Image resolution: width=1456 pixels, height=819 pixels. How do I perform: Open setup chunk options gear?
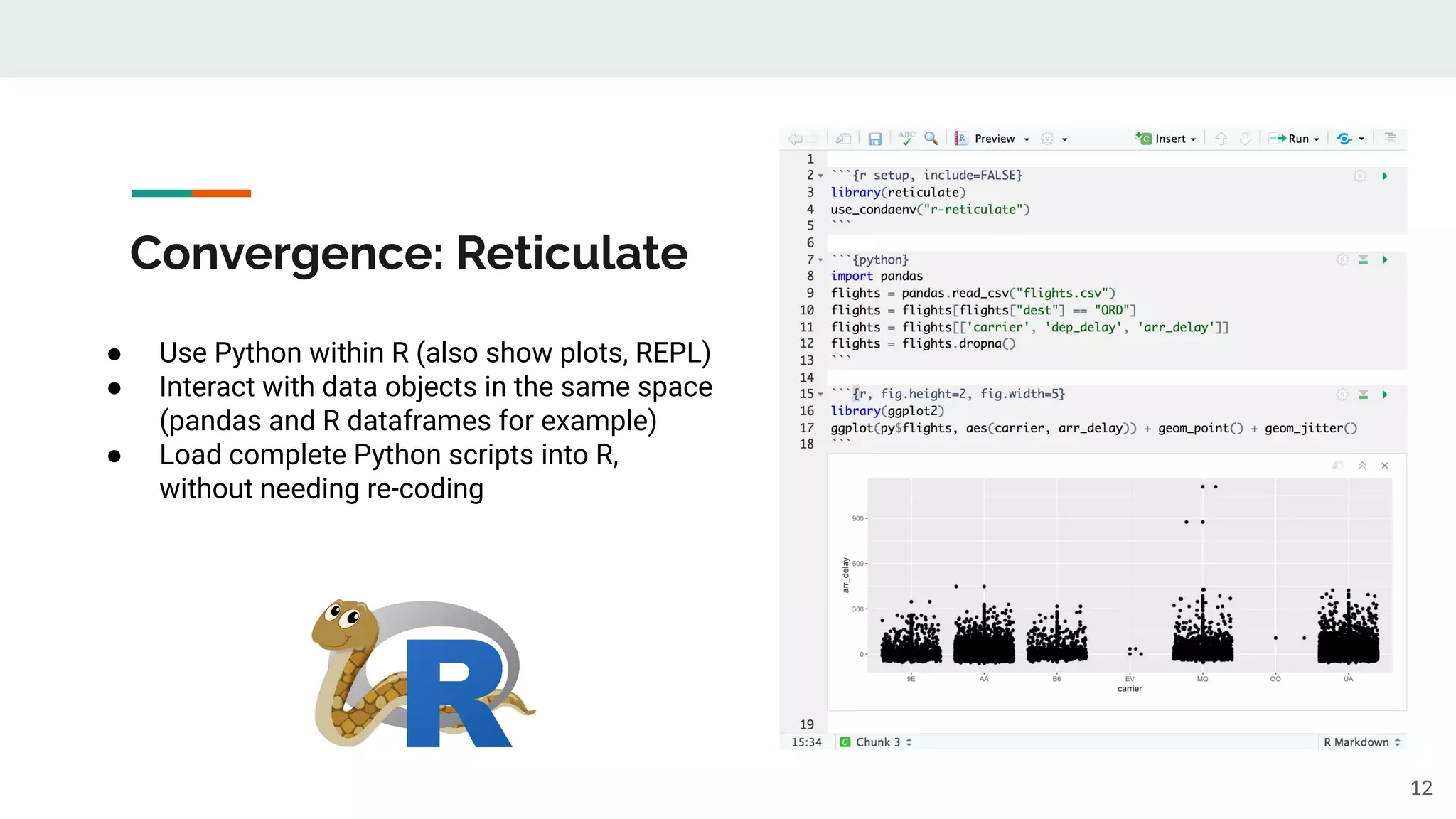pos(1360,176)
